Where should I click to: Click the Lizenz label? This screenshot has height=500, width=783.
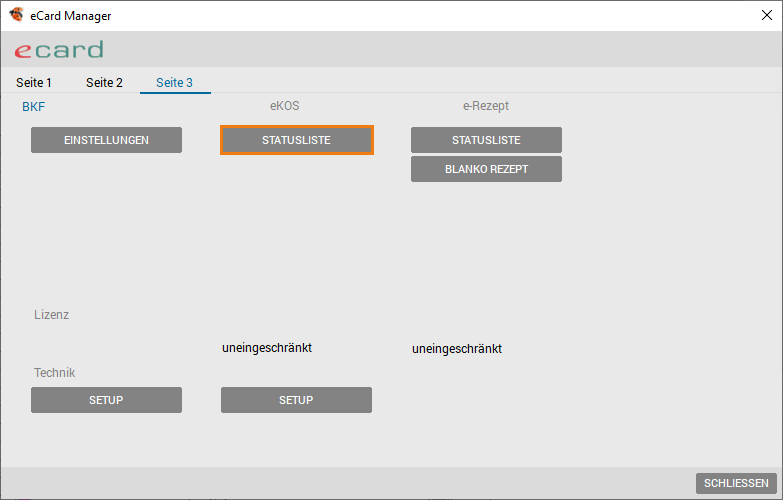[51, 315]
